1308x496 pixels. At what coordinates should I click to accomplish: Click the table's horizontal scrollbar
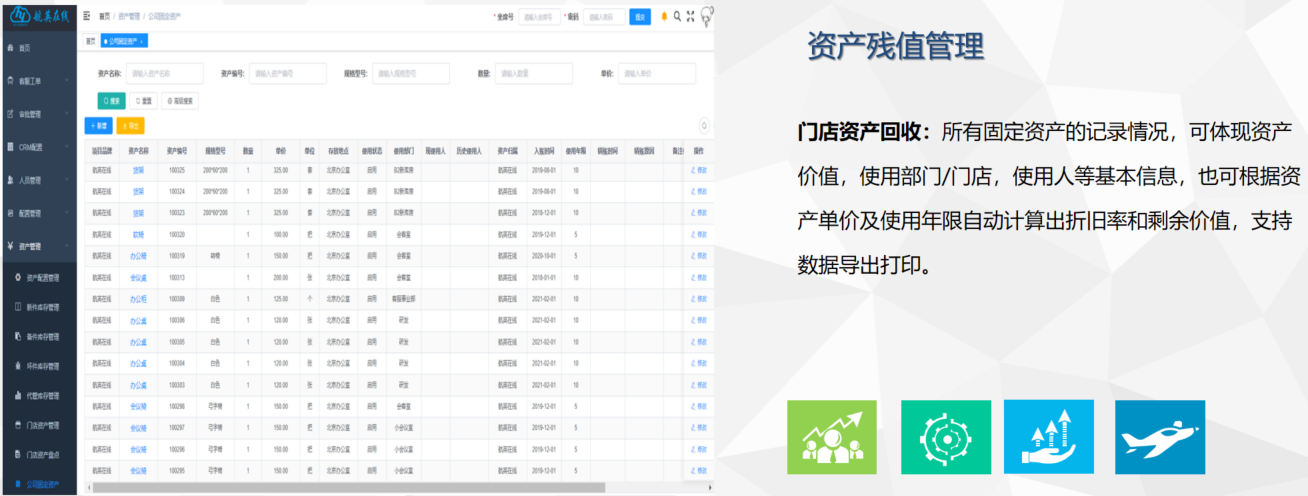click(350, 487)
